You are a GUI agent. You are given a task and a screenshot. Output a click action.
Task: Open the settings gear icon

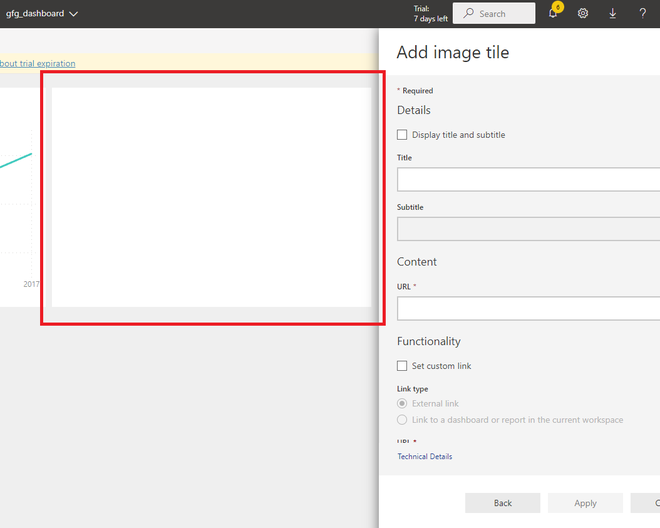(x=583, y=13)
